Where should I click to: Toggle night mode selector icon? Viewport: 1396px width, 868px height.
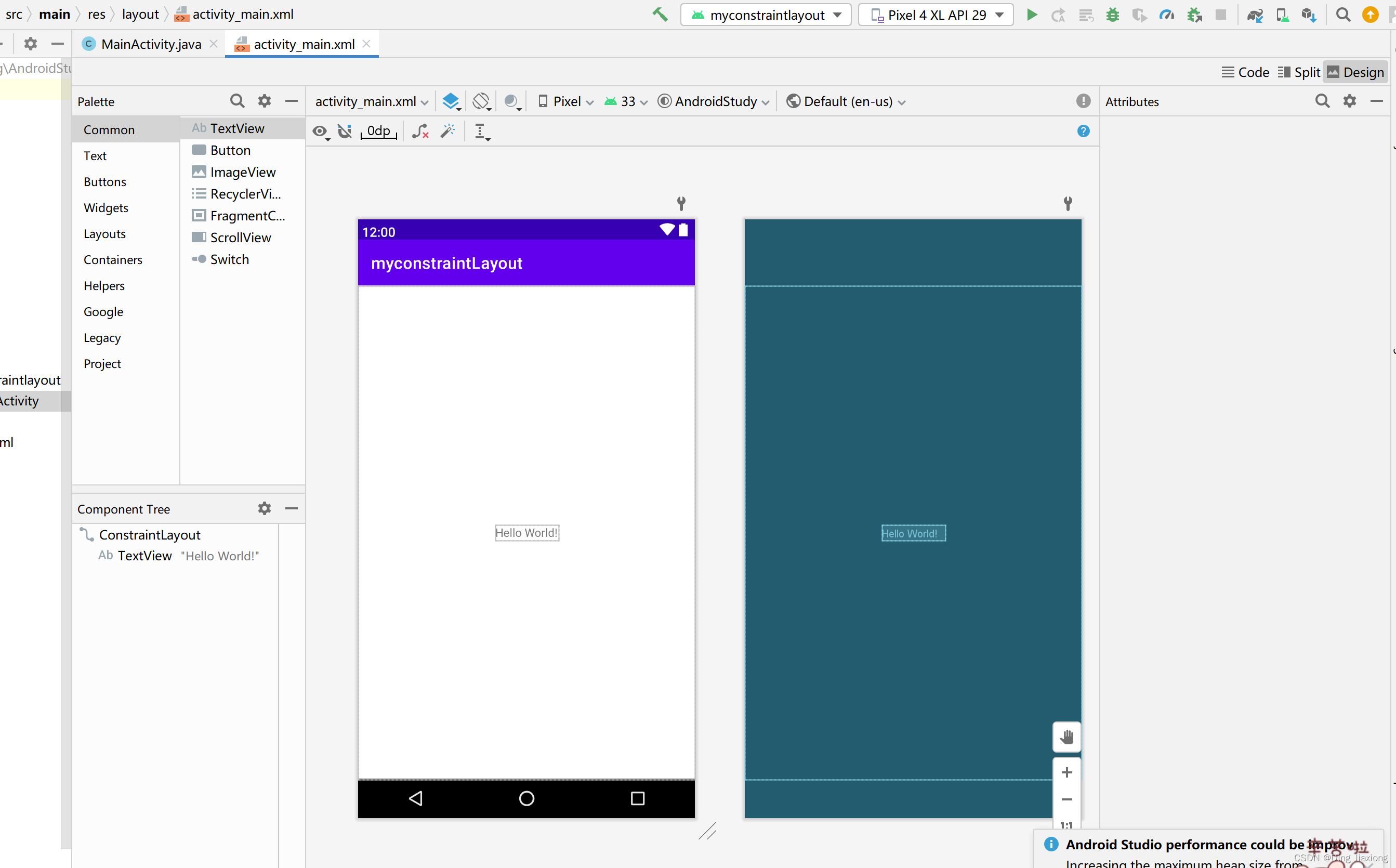[x=512, y=101]
